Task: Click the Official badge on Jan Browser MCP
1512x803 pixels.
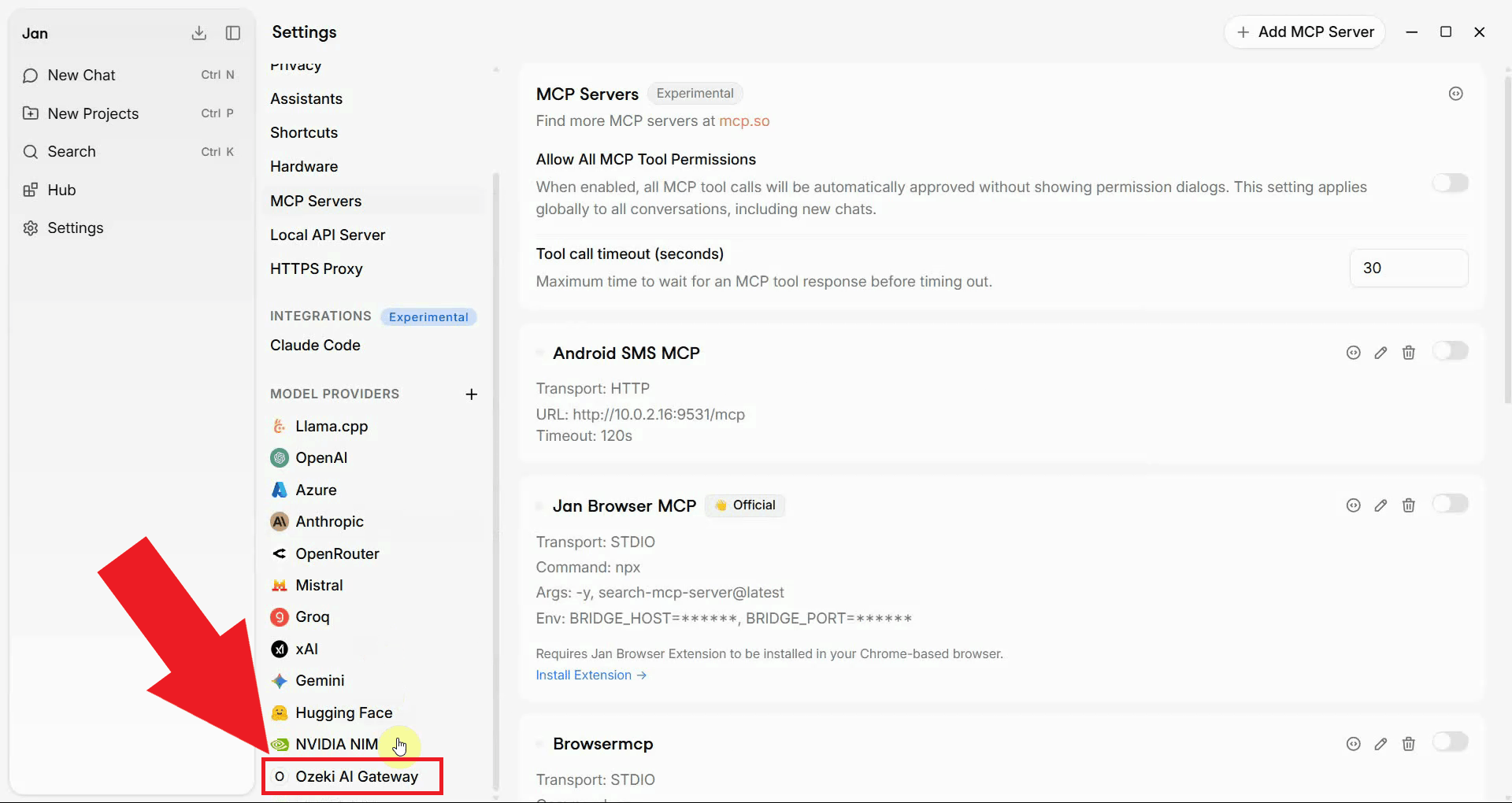Action: pyautogui.click(x=745, y=505)
